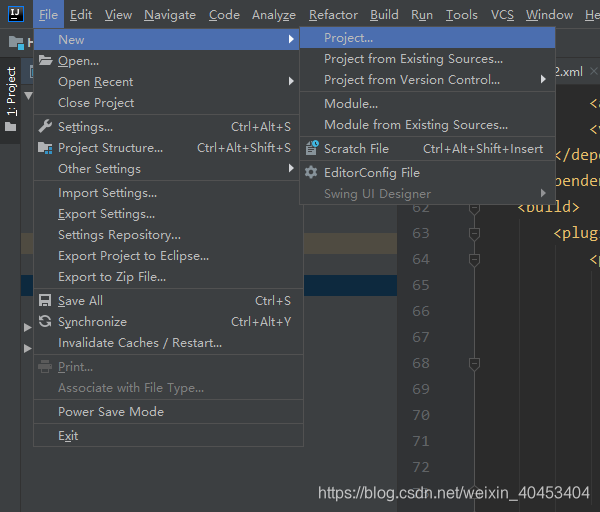600x512 pixels.
Task: Expand Project from Version Control submenu arrow
Action: [543, 79]
